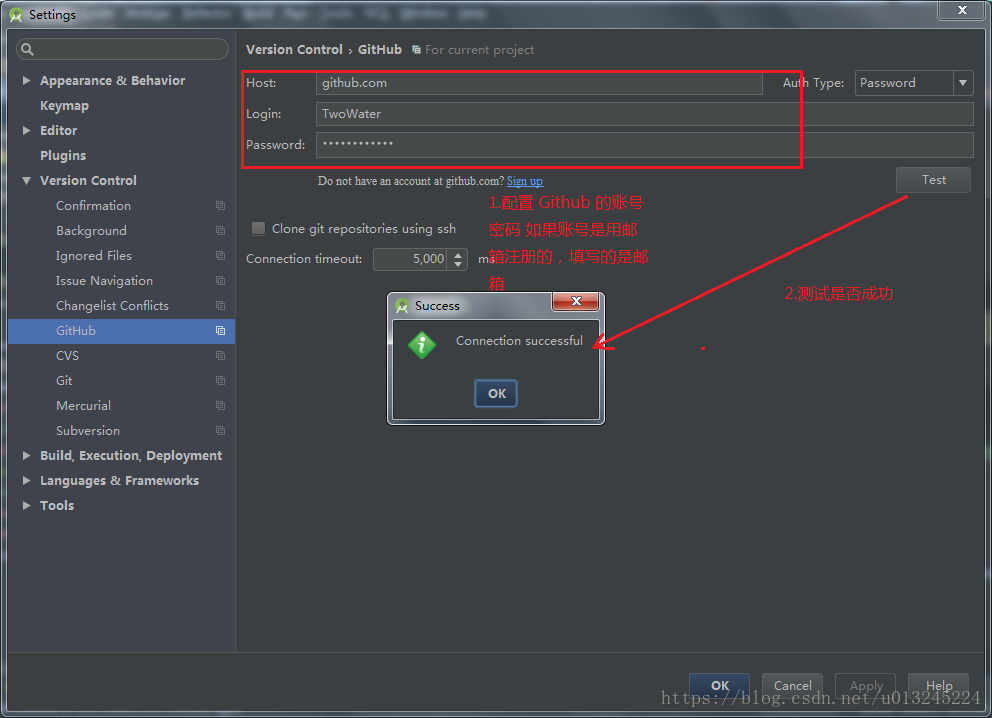Click project-scope icon on the GitHub row
The width and height of the screenshot is (992, 718).
(220, 331)
